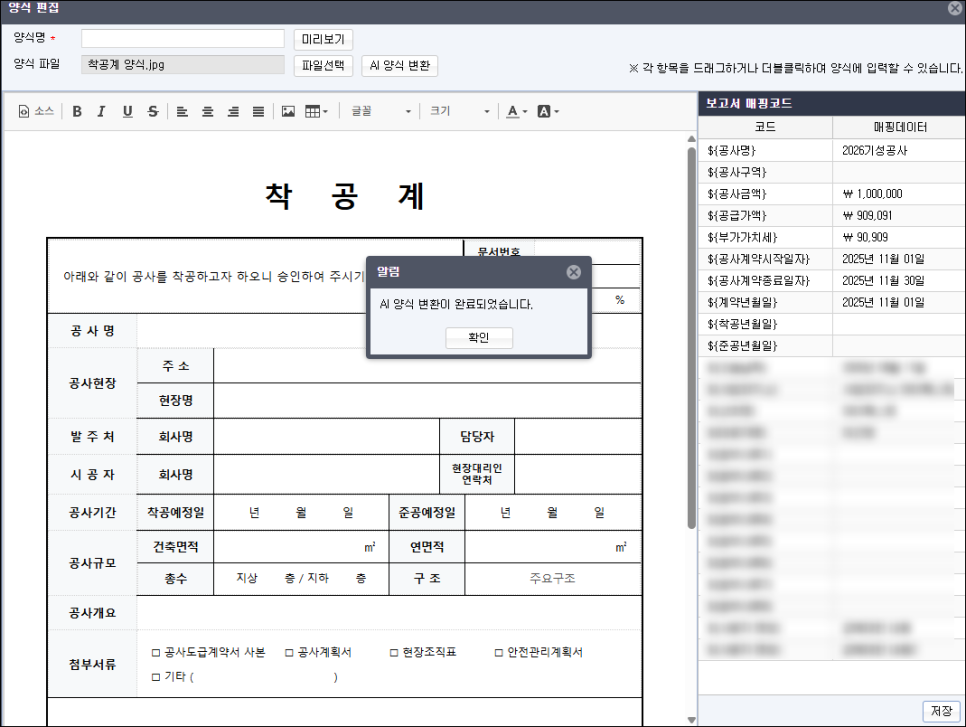The width and height of the screenshot is (966, 727).
Task: Apply strikethrough formatting
Action: pyautogui.click(x=153, y=112)
